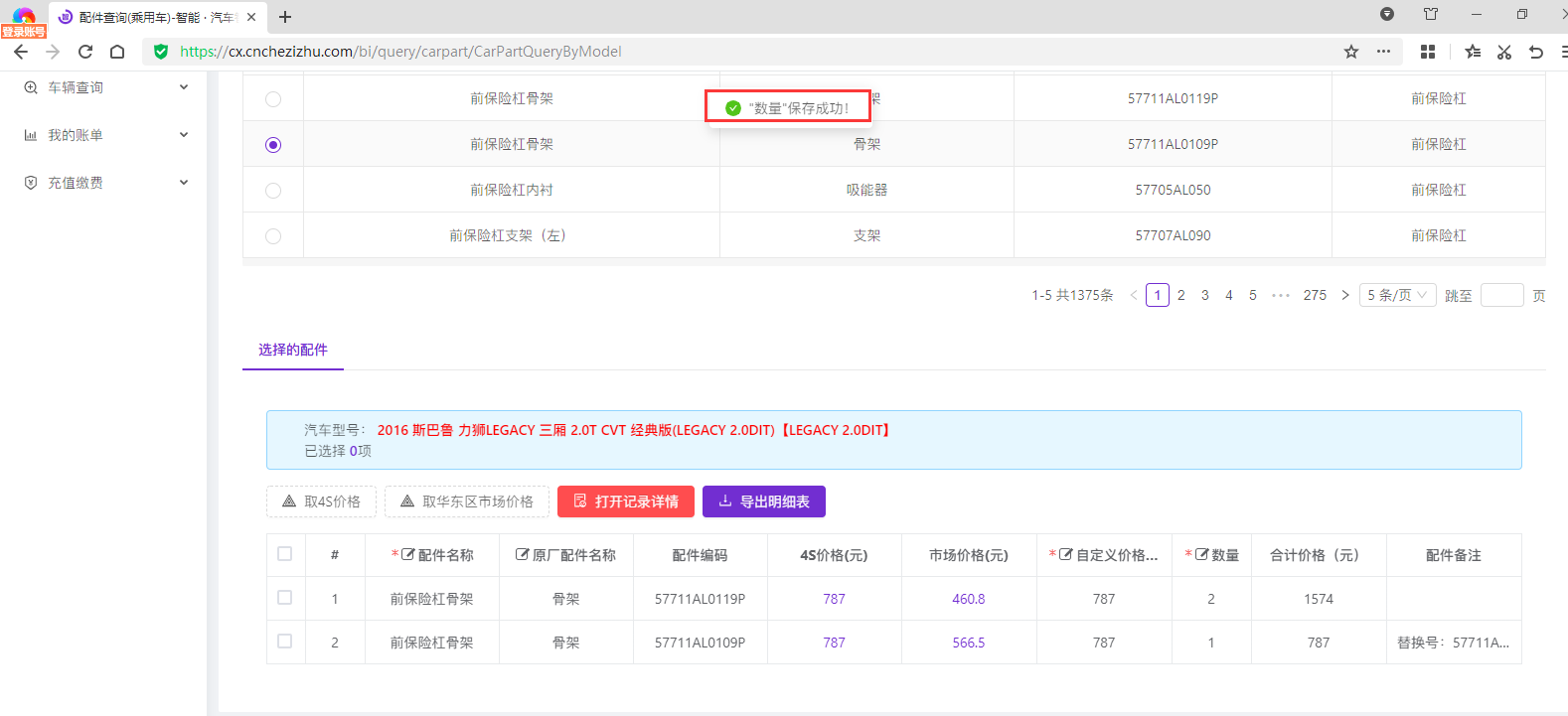Check the checkbox for selected row 2
1568x716 pixels.
(x=285, y=642)
